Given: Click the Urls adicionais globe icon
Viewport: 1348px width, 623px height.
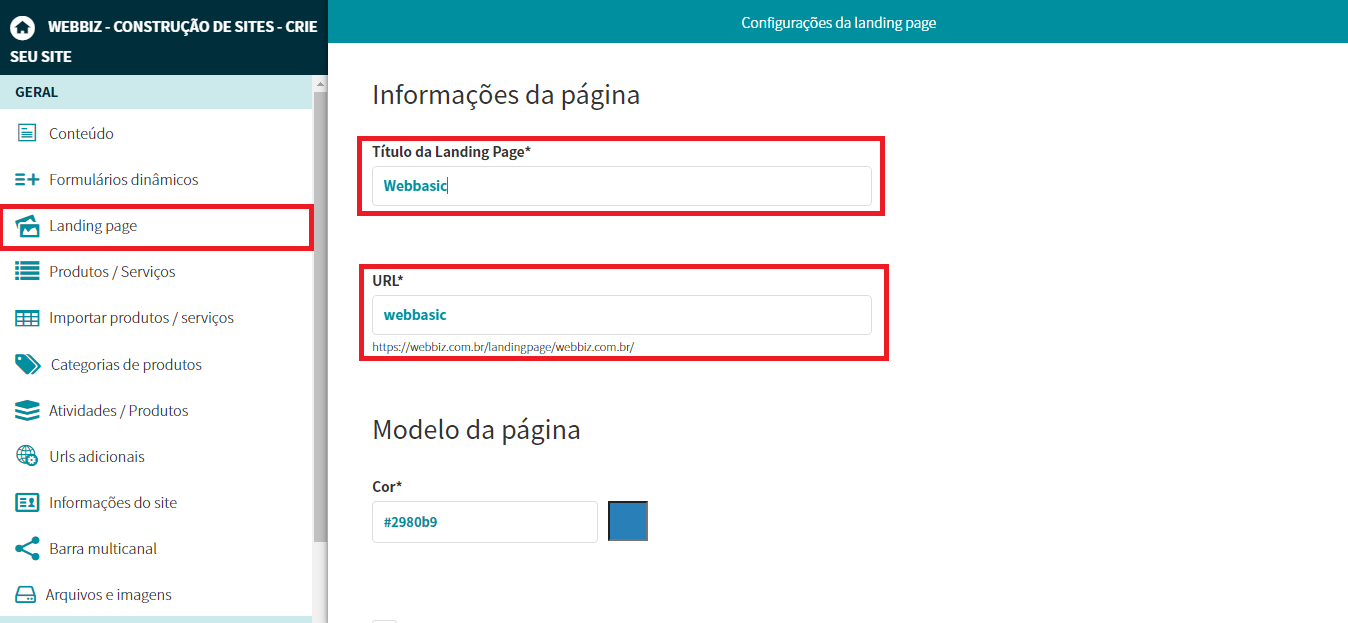Looking at the screenshot, I should (27, 456).
